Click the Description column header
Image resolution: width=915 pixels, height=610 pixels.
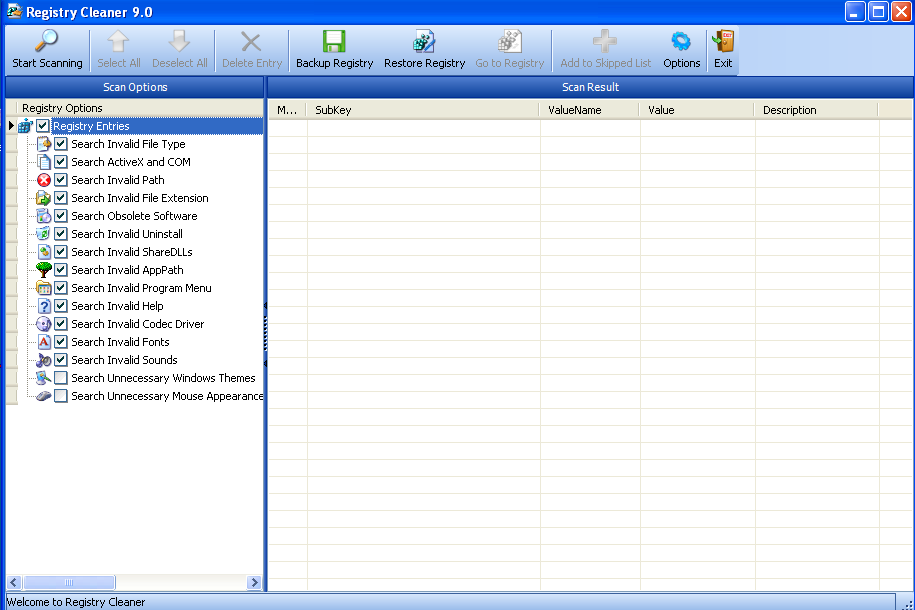(816, 110)
